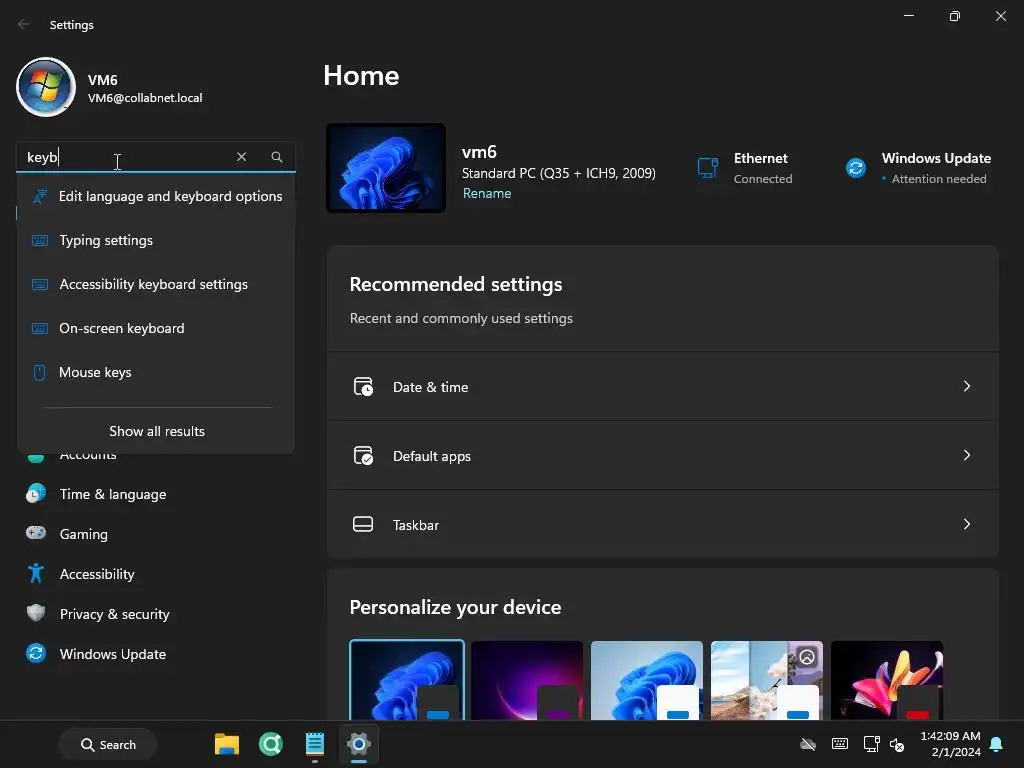Image resolution: width=1024 pixels, height=768 pixels.
Task: Open Privacy & security settings
Action: point(157,614)
